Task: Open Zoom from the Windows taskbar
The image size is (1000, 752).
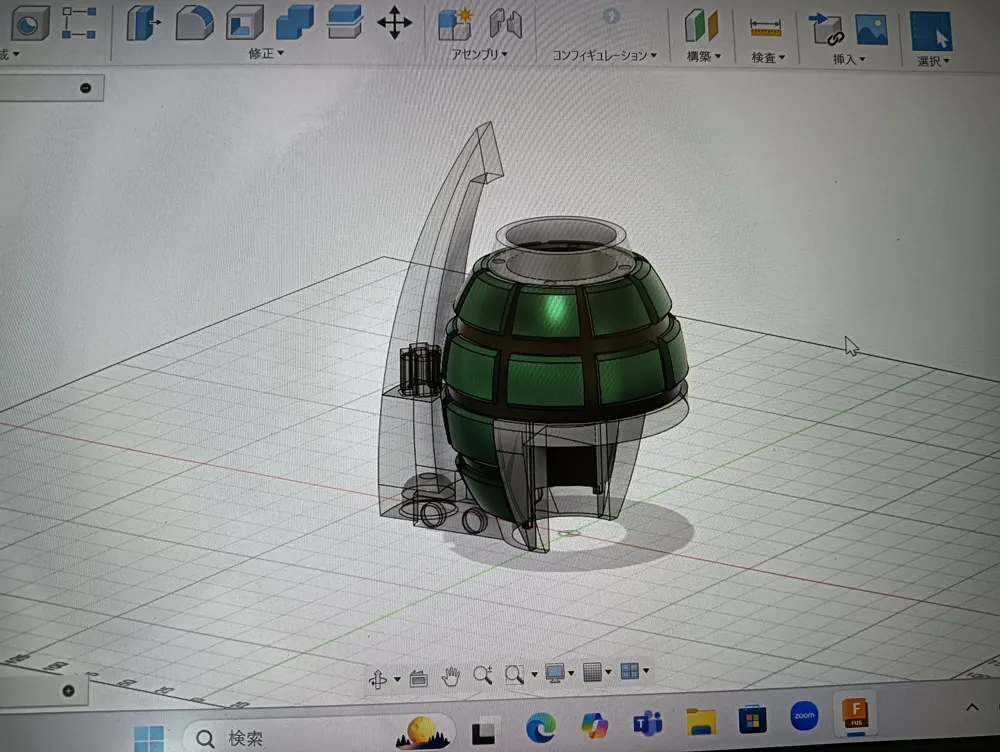Action: [803, 716]
